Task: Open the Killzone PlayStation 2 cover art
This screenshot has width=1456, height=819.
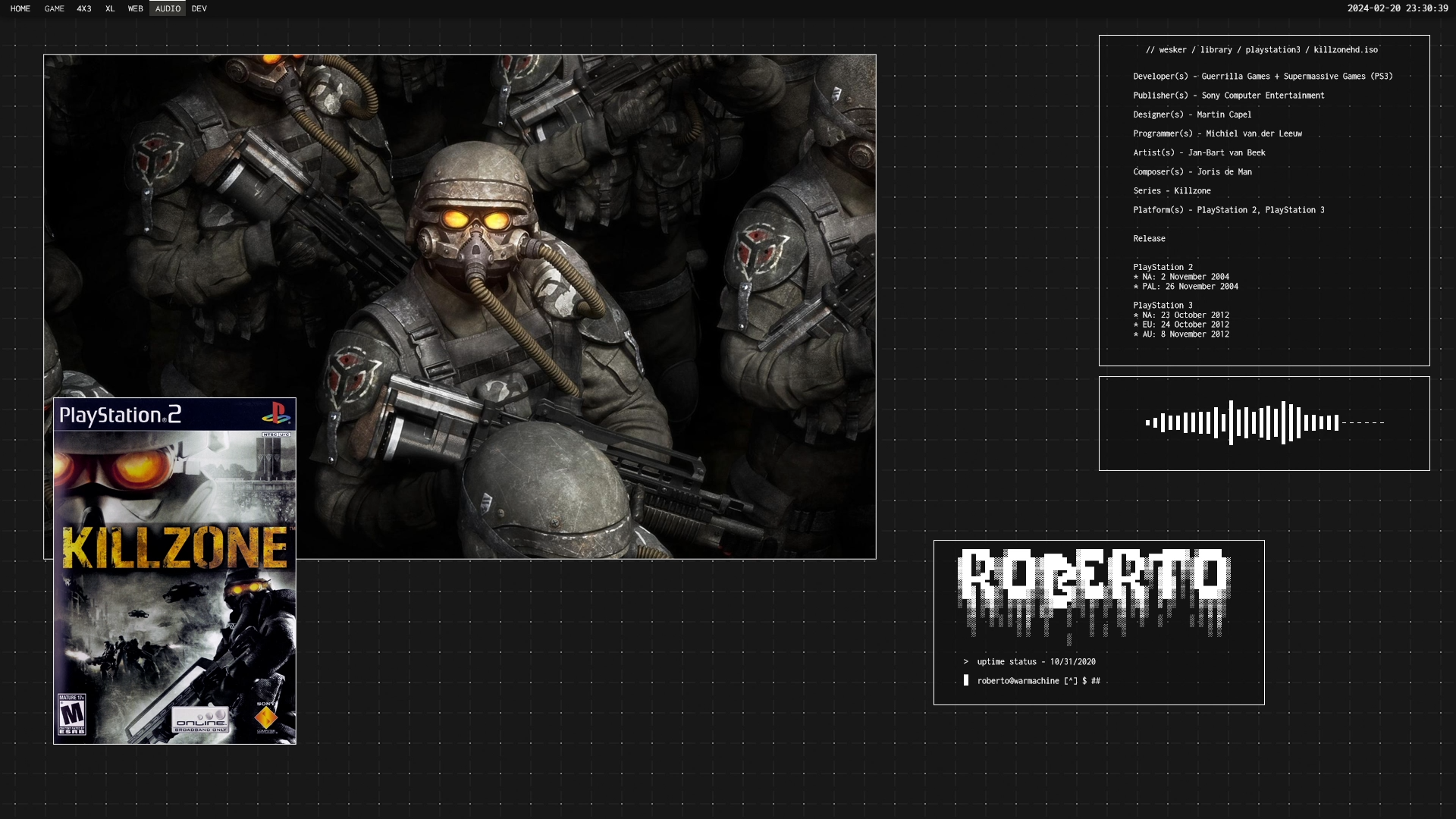Action: (x=174, y=571)
